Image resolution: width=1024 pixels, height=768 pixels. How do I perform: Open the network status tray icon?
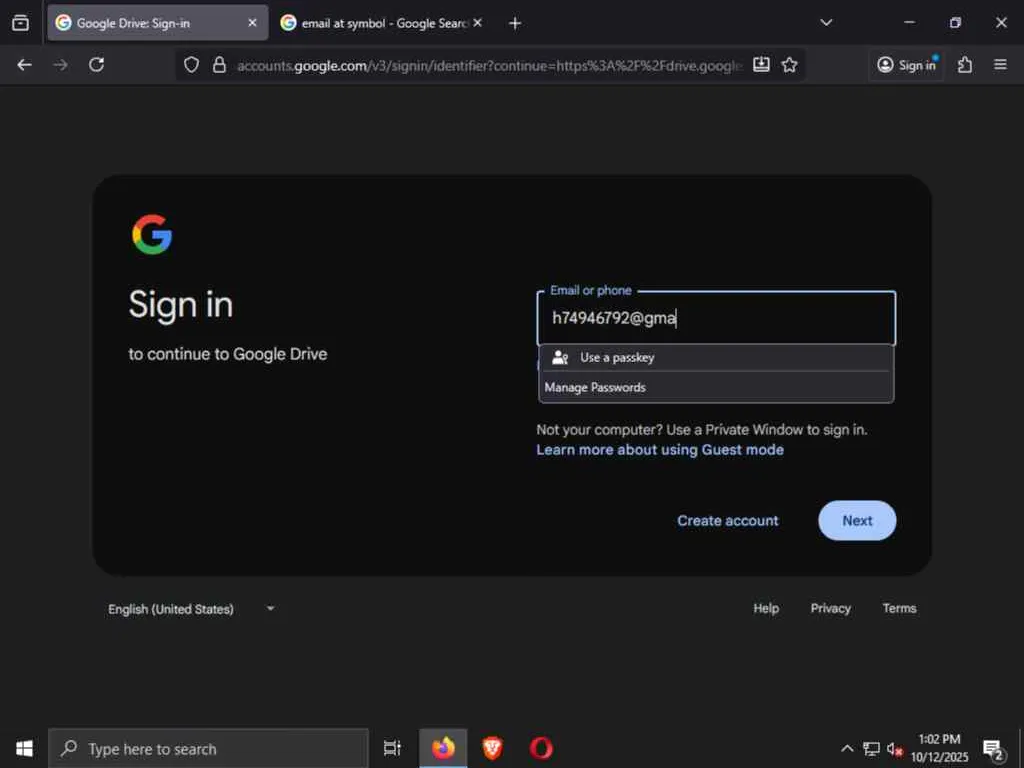click(871, 748)
